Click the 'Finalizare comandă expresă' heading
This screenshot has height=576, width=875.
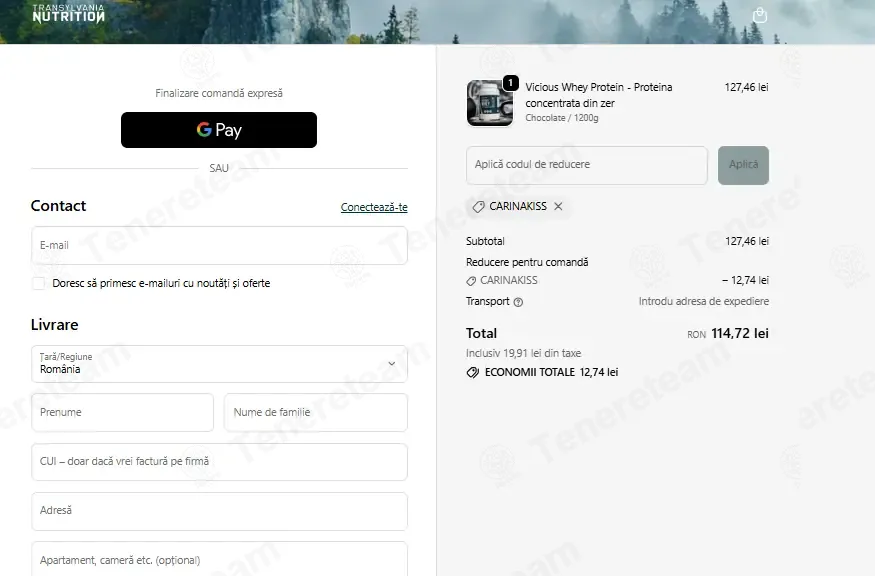(x=219, y=93)
